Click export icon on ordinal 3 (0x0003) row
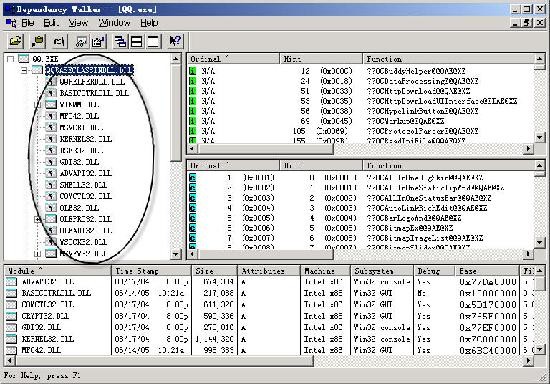The height and width of the screenshot is (384, 550). (193, 198)
